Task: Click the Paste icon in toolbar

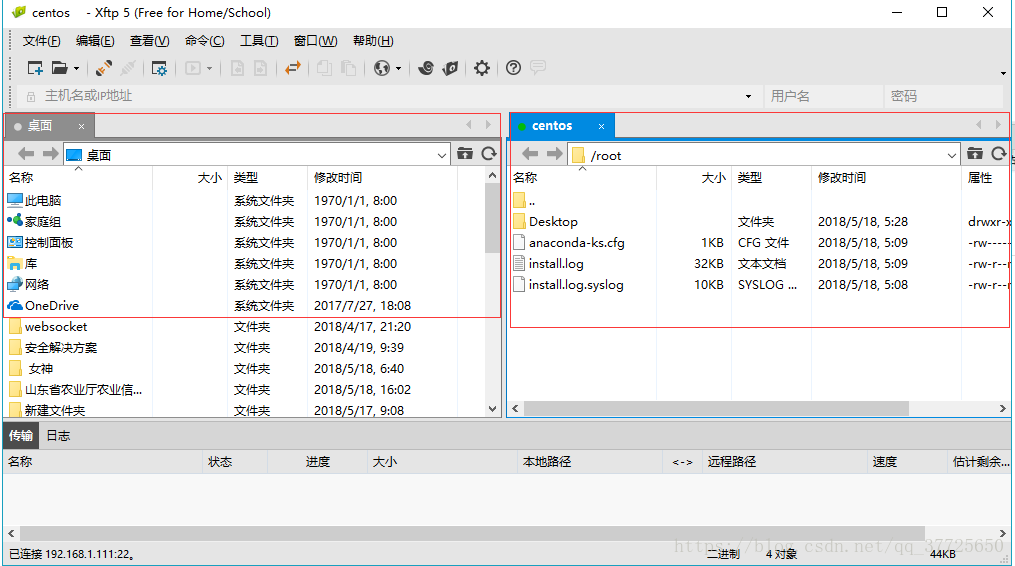Action: click(348, 67)
